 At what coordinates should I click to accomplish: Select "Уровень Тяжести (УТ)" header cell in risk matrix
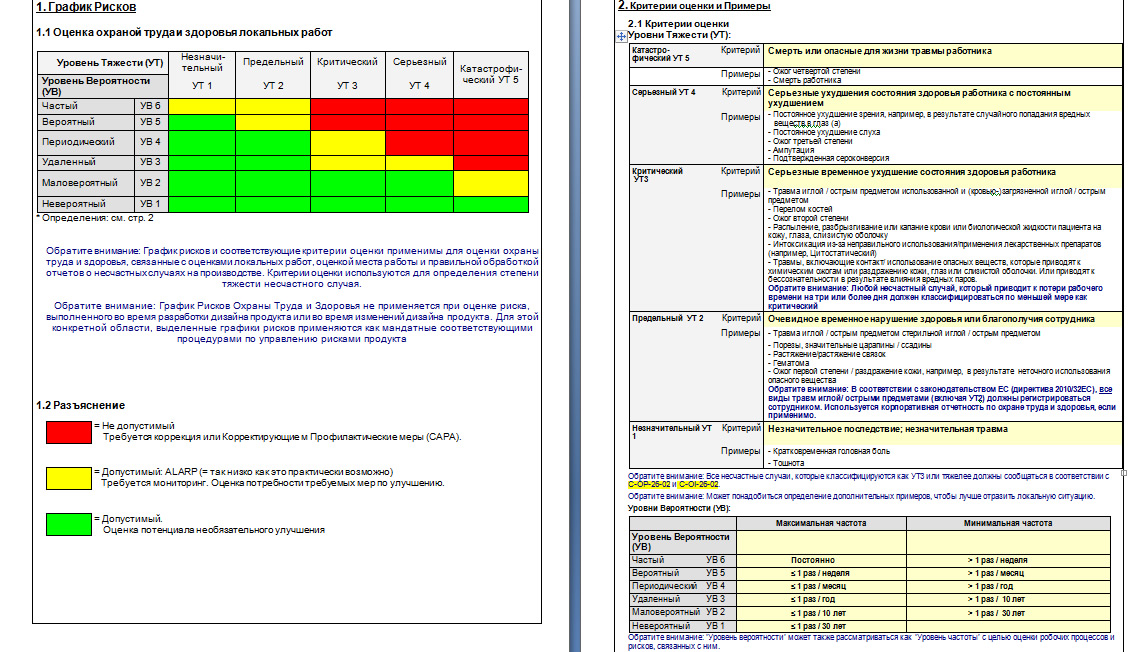(103, 63)
